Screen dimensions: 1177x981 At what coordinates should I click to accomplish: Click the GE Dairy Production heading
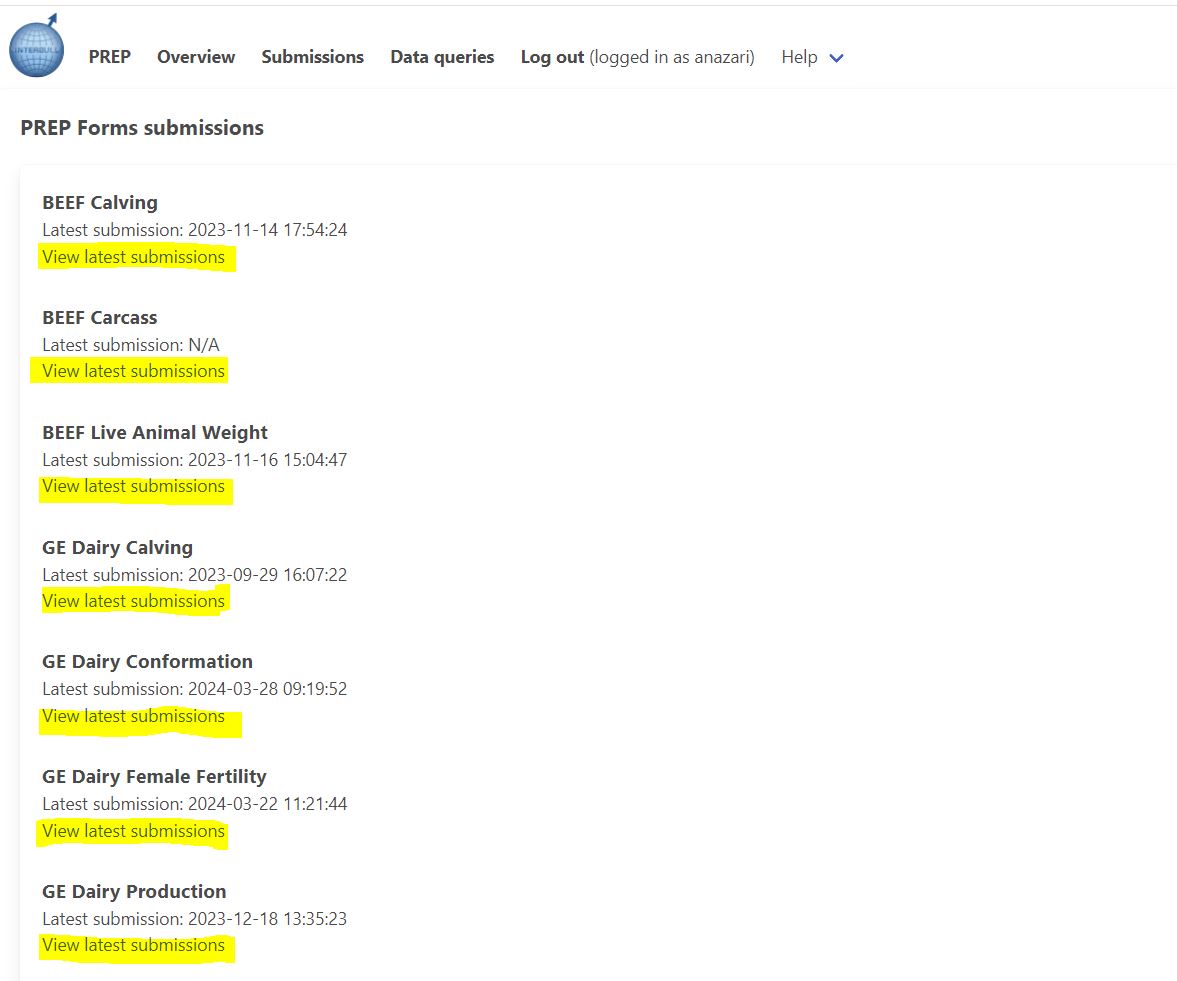134,891
